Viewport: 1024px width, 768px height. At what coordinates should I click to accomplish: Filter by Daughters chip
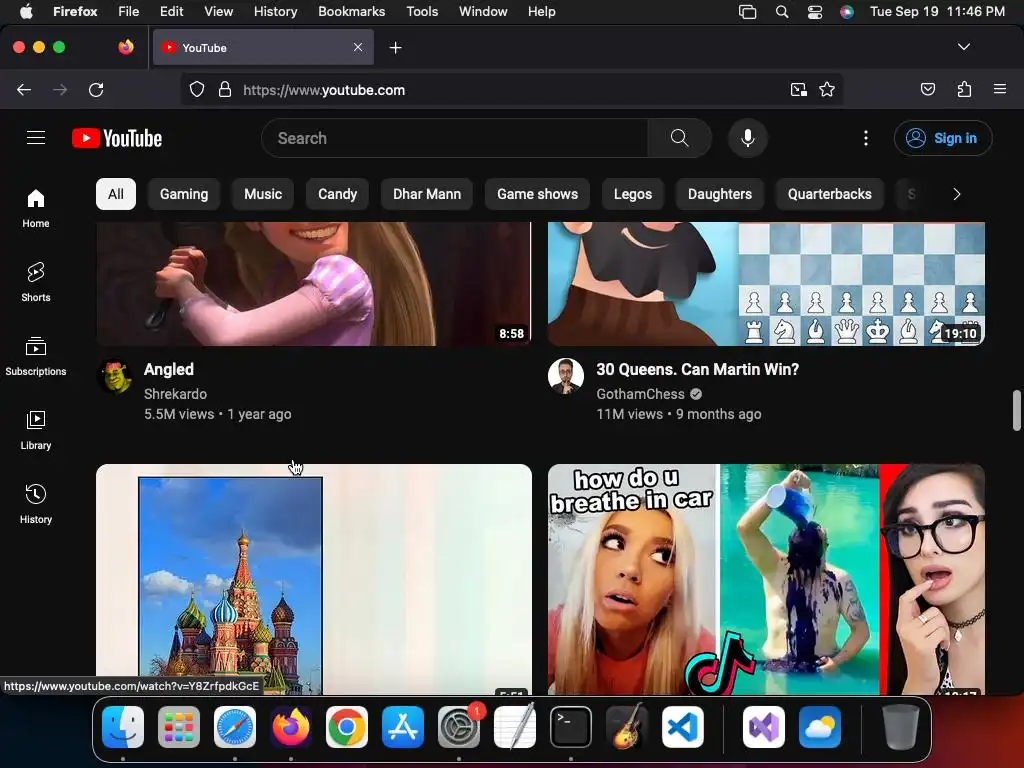[720, 194]
